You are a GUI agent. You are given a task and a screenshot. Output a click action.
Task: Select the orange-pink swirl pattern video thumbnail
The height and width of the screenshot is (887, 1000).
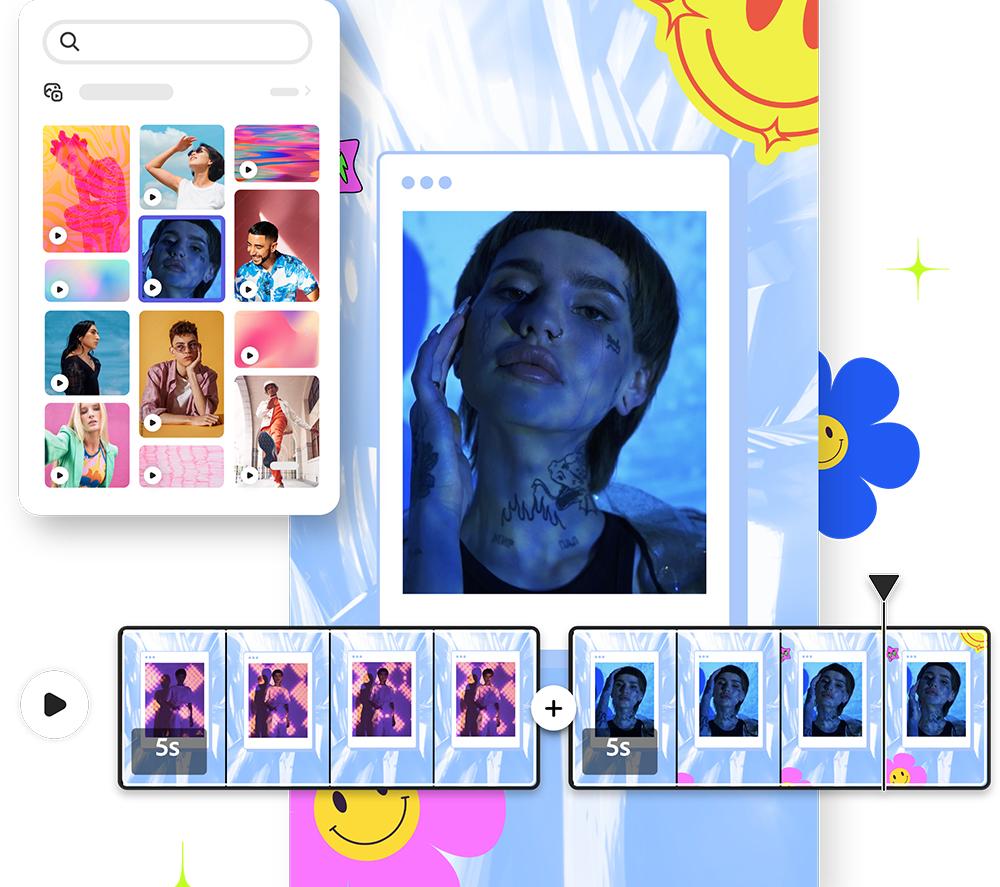coord(86,188)
